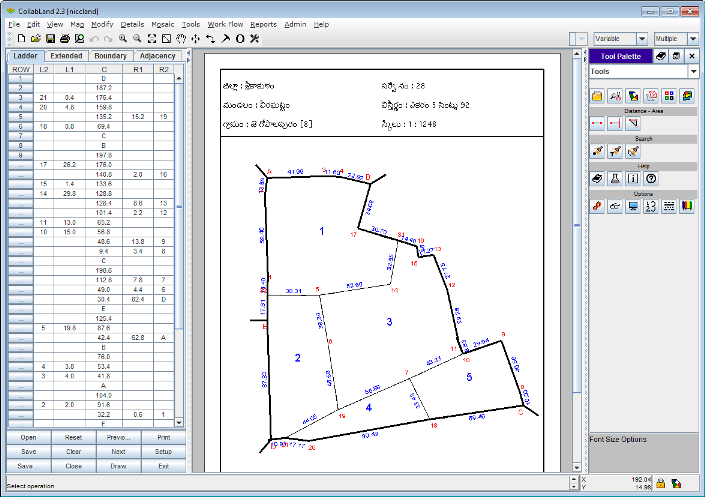Click the rainbow color bars options icon

[x=687, y=206]
